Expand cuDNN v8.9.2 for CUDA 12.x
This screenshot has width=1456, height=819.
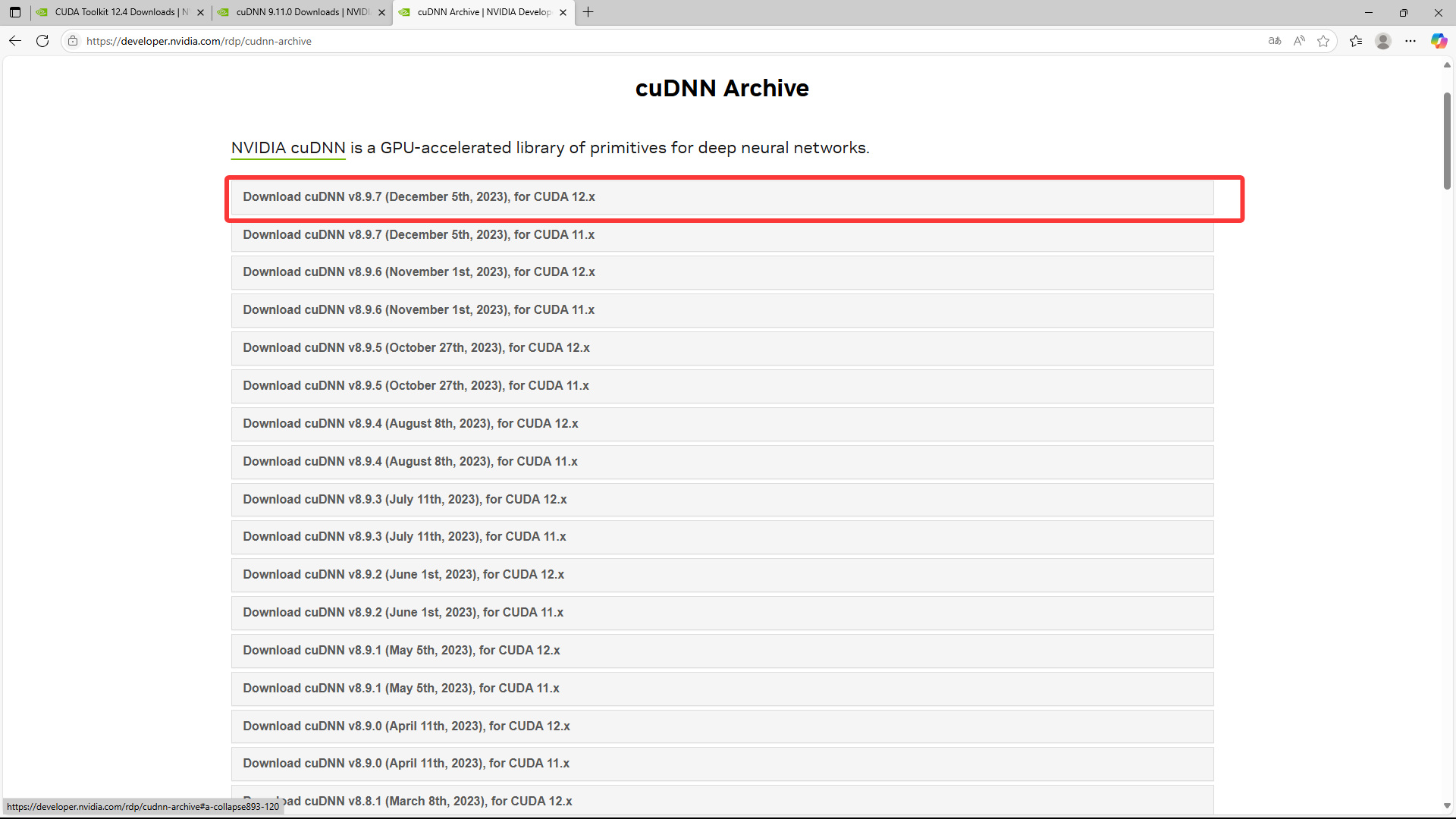point(722,575)
